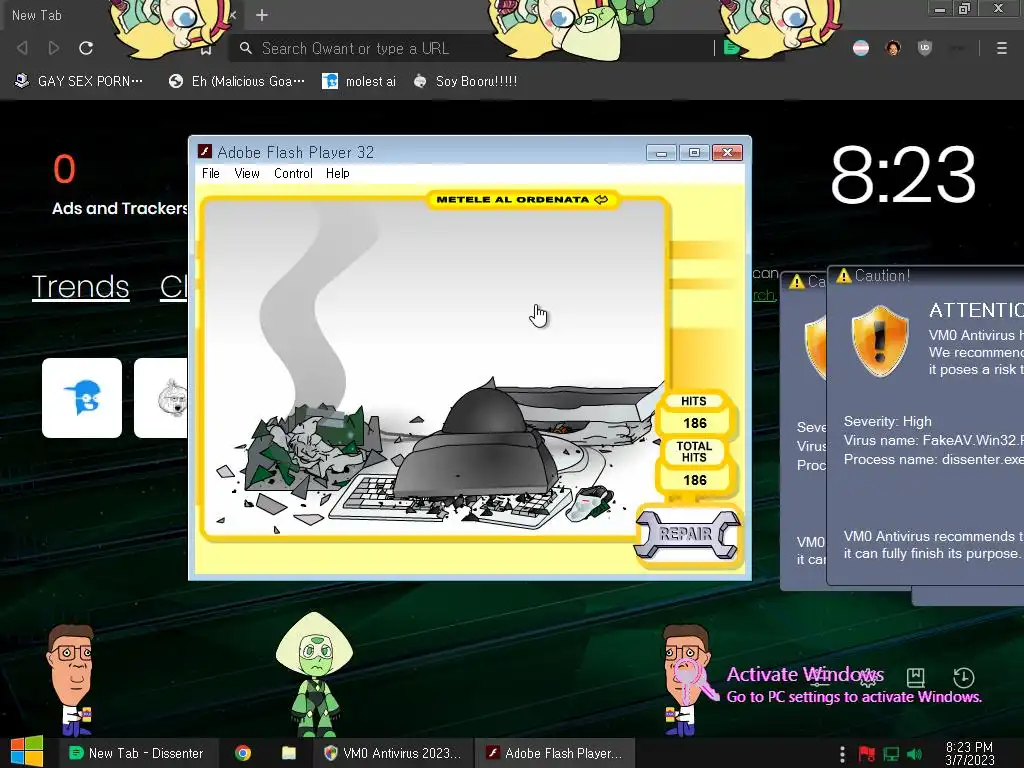Go back in the Dissenter browser
The height and width of the screenshot is (768, 1024).
pos(22,48)
